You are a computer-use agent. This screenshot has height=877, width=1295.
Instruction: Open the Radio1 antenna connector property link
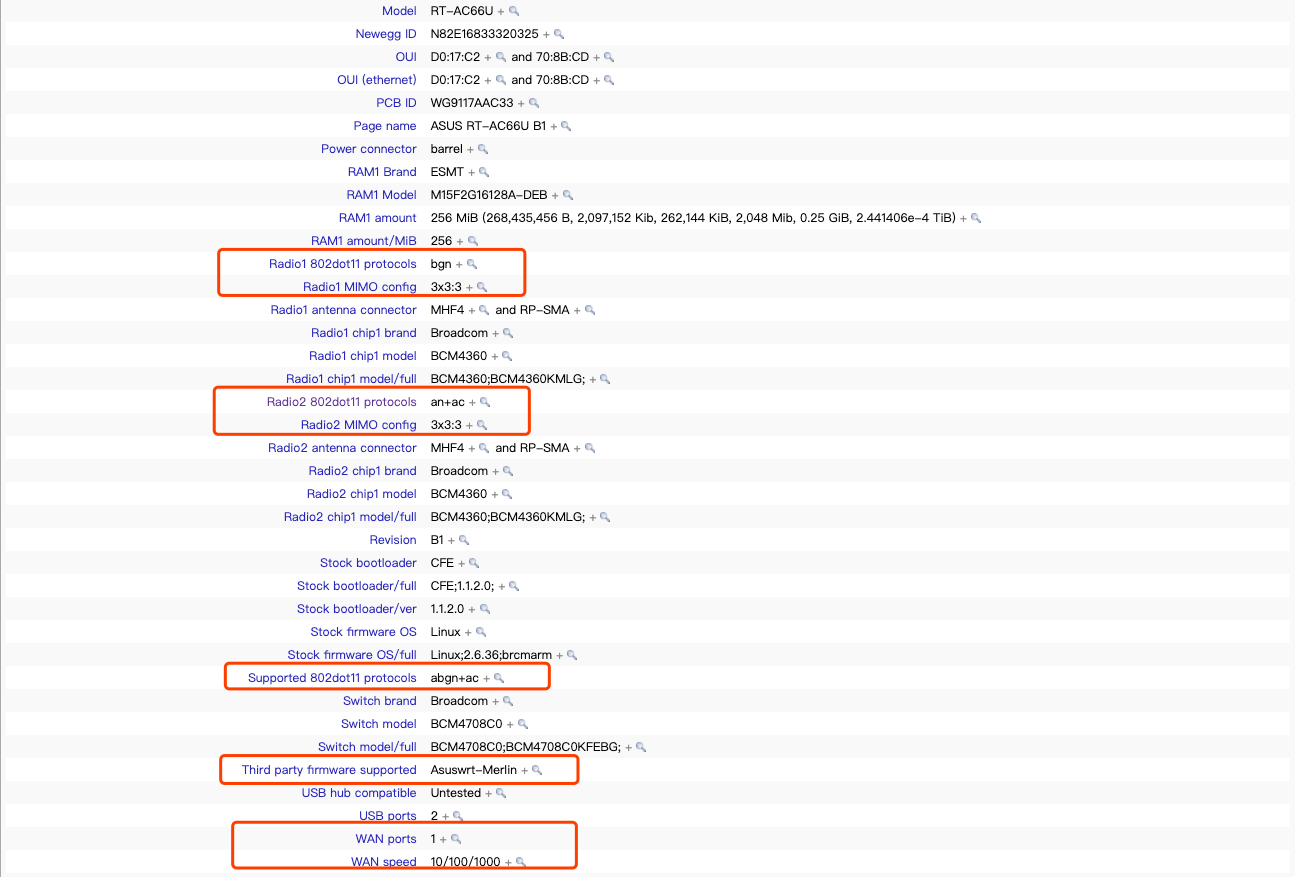[344, 310]
